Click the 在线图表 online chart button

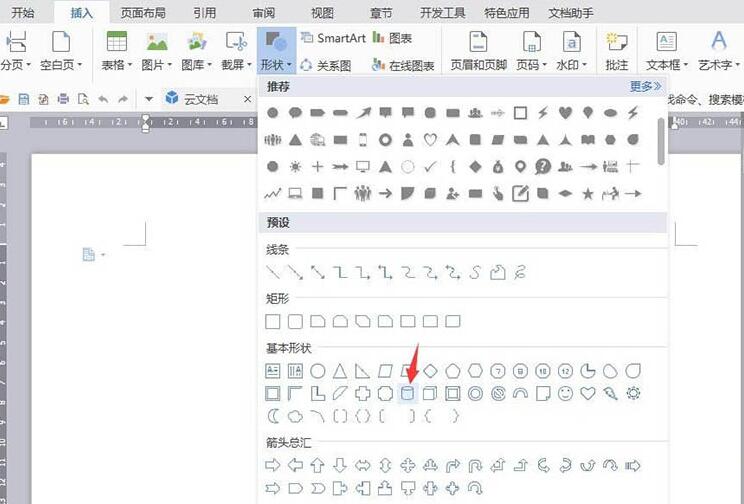(404, 65)
